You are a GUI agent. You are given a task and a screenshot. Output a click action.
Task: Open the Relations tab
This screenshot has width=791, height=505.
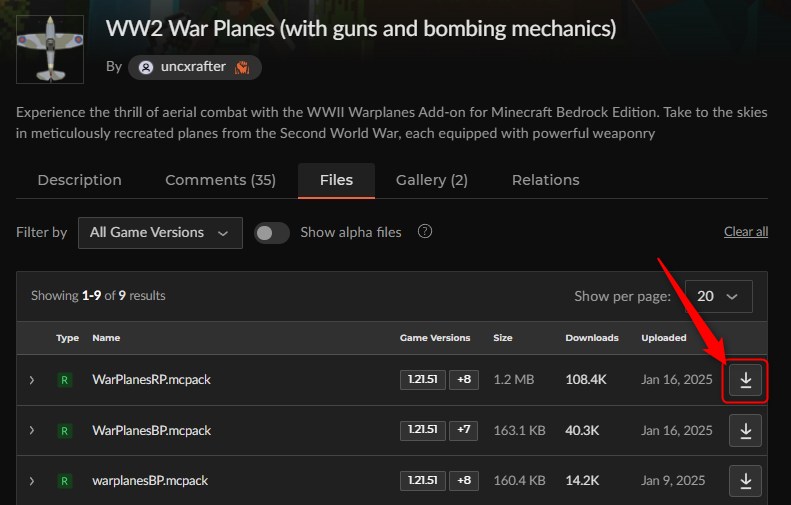point(546,180)
